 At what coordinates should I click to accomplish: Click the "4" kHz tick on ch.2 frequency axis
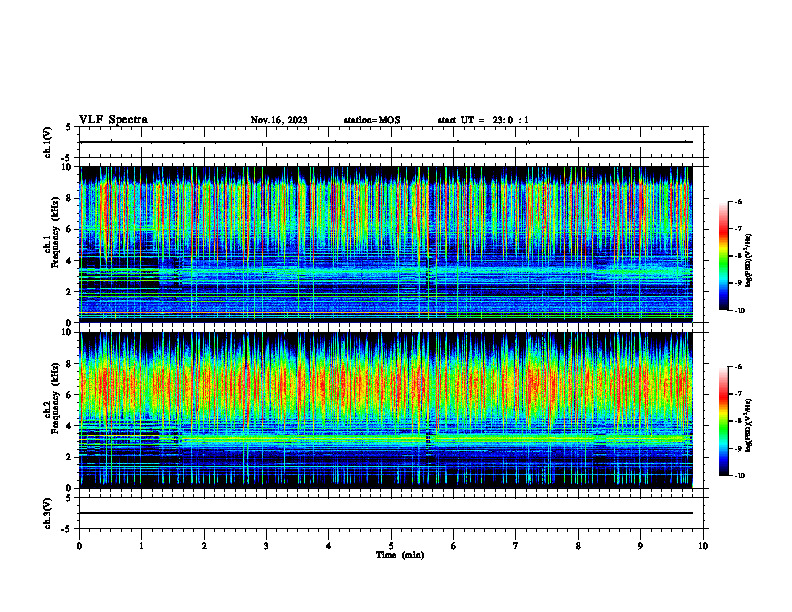coord(70,426)
